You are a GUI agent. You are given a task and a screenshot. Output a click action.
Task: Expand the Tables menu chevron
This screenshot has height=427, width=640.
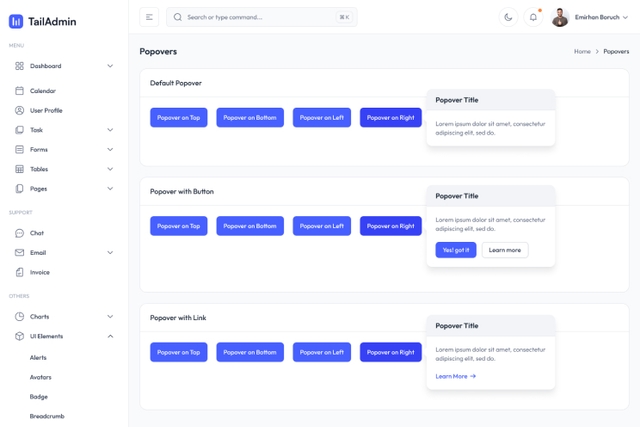pos(110,169)
